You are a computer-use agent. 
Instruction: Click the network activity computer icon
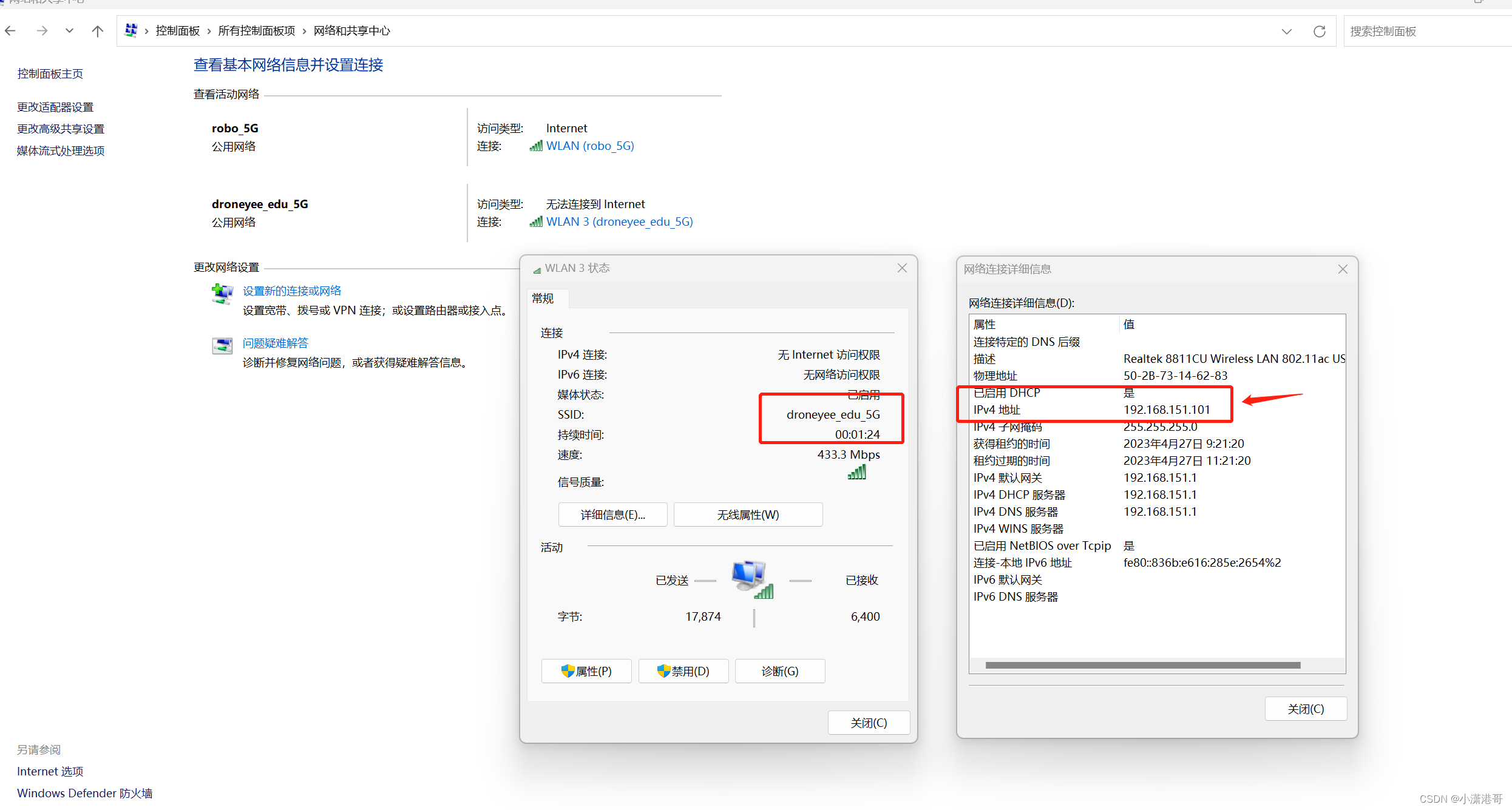[x=753, y=579]
